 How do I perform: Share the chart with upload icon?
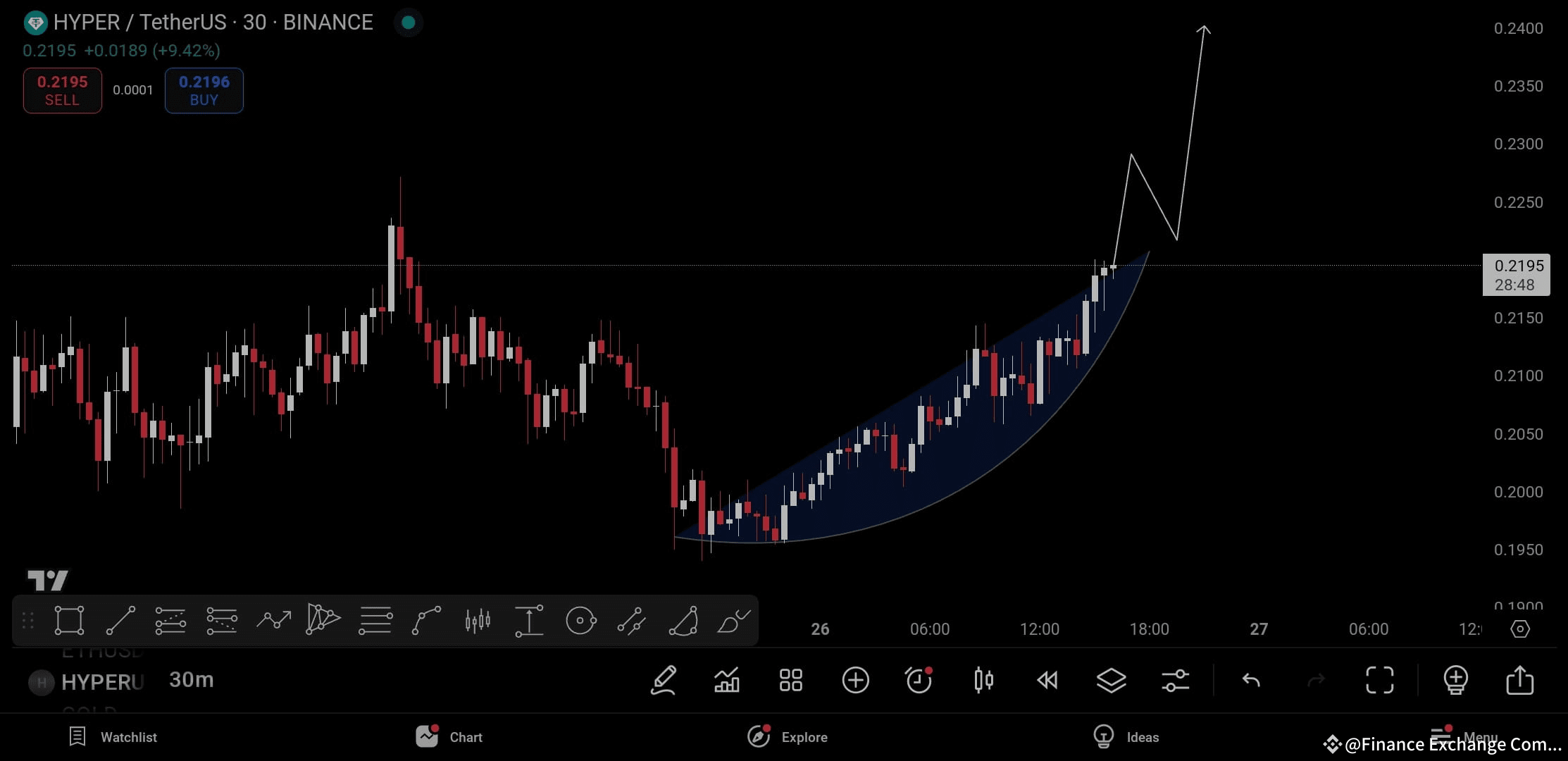pyautogui.click(x=1519, y=680)
